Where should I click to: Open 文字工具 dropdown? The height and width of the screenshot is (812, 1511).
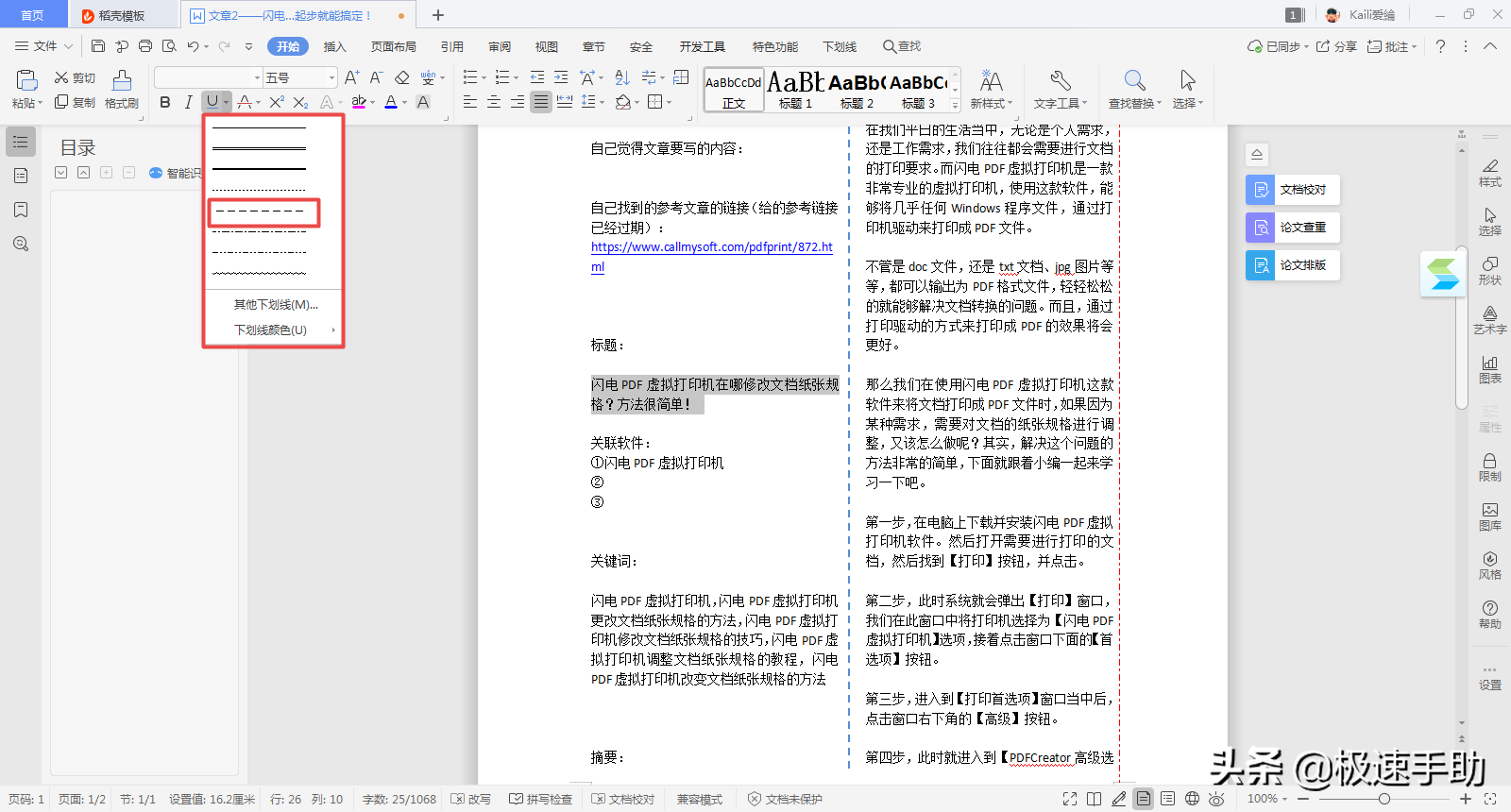point(1061,90)
